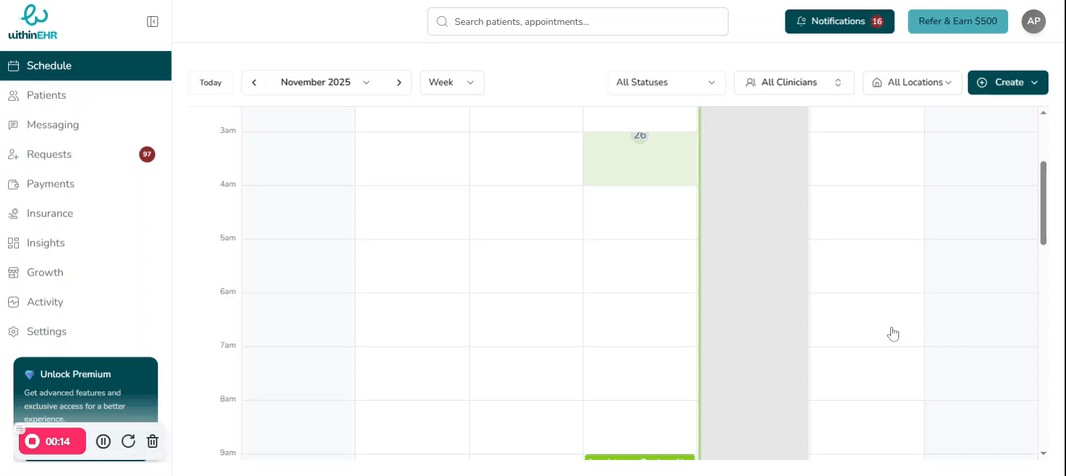Open the All Statuses filter dropdown

(x=666, y=82)
